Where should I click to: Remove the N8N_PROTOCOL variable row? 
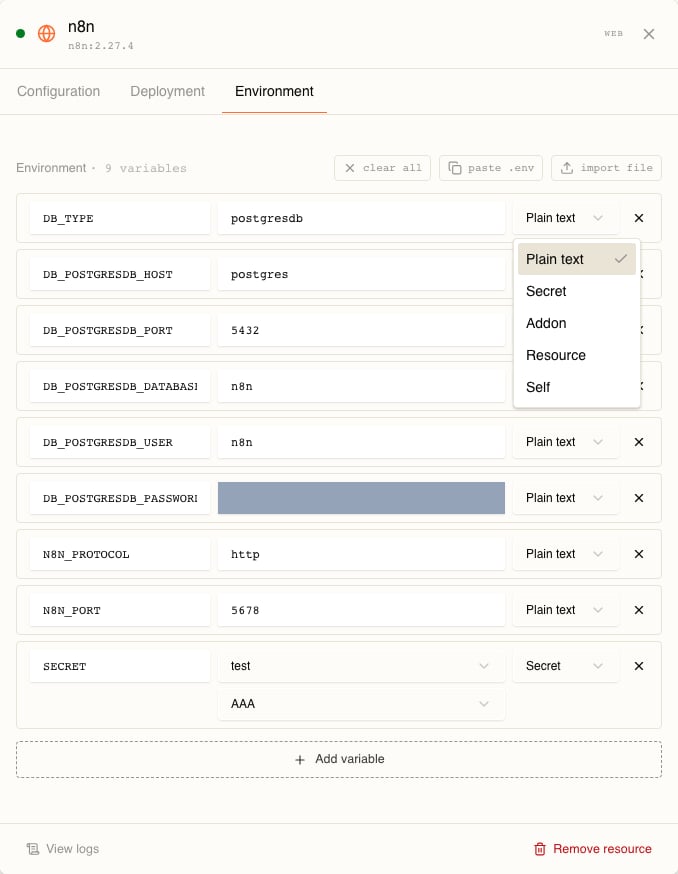[639, 554]
